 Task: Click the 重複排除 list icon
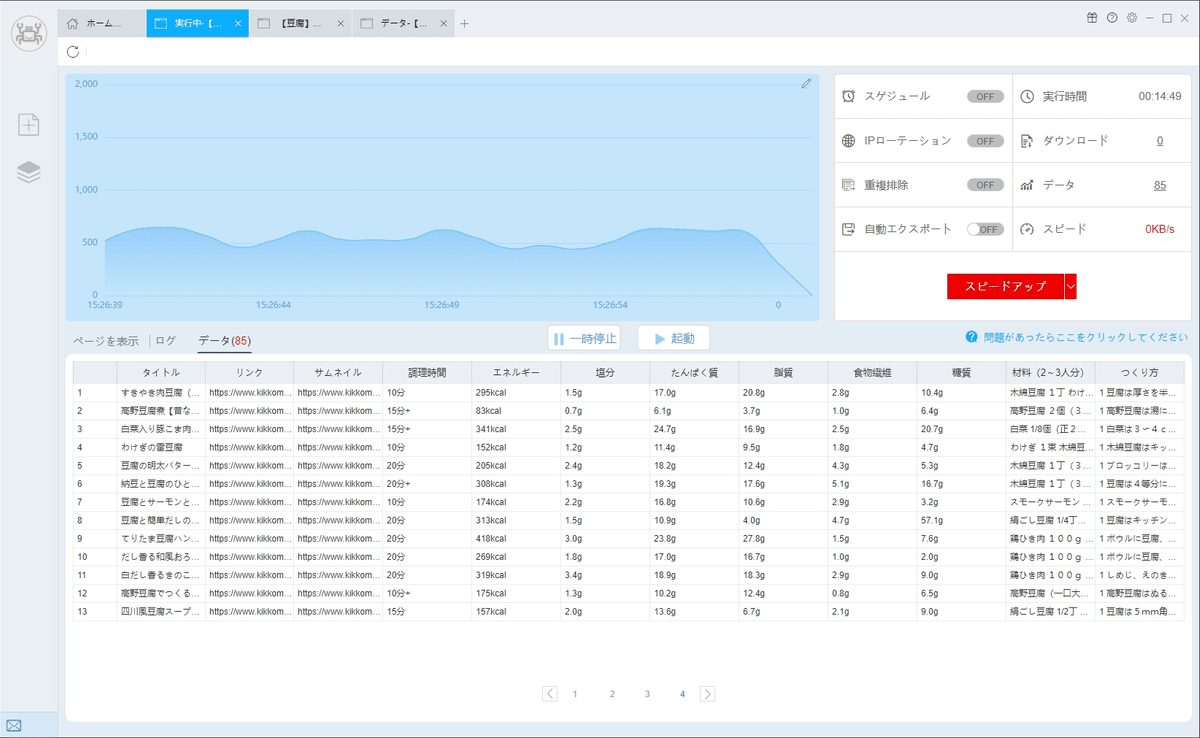point(848,185)
